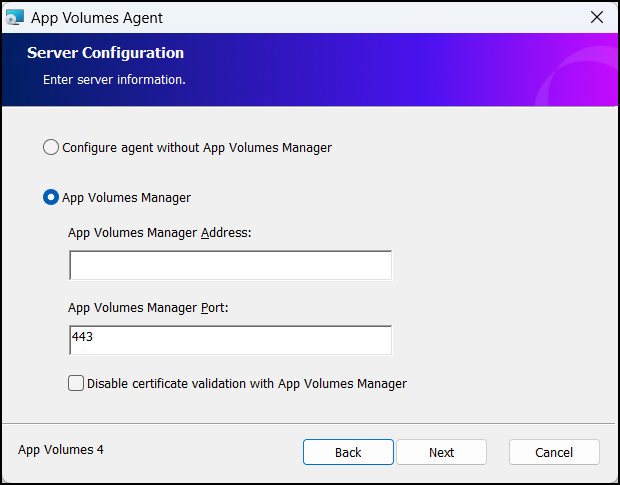Screen dimensions: 620x485
Task: Click the Server Configuration heading
Action: tap(106, 53)
